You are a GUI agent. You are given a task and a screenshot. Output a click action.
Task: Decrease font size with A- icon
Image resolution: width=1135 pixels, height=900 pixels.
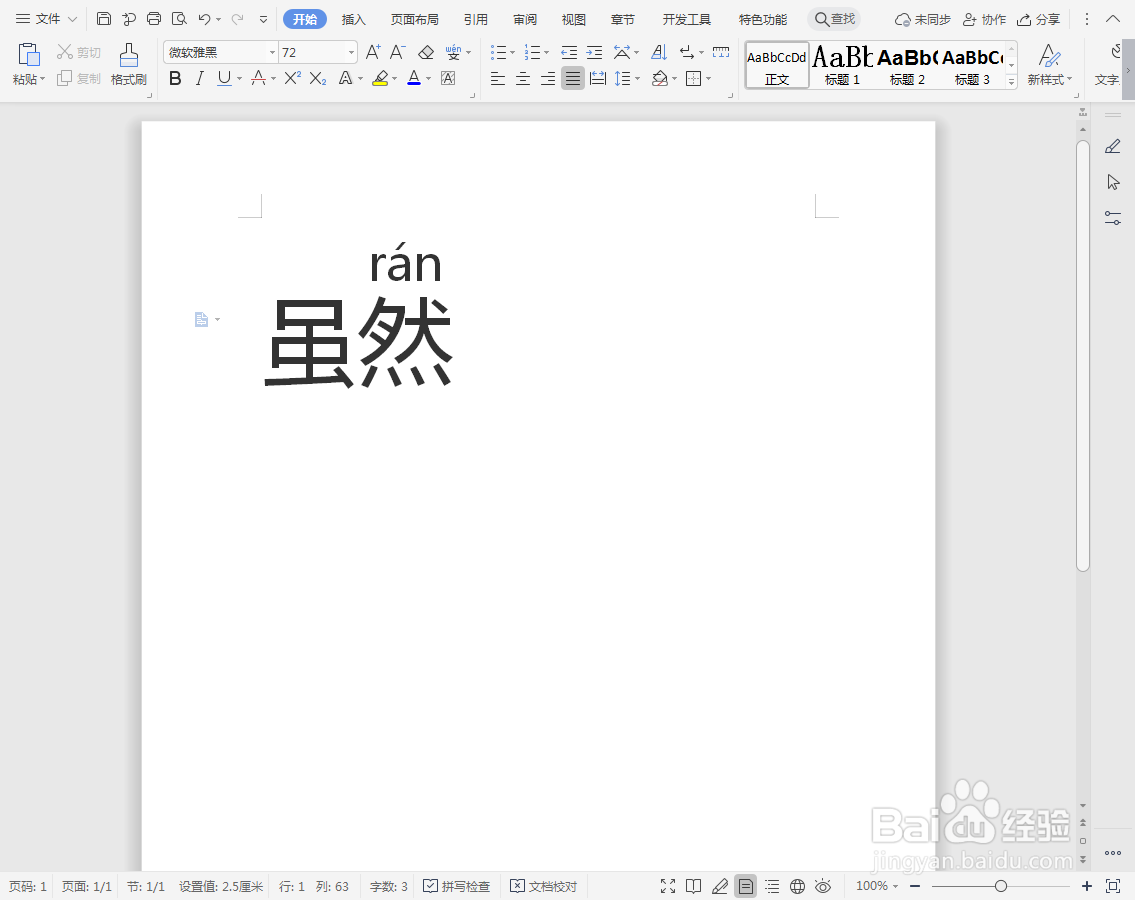click(x=397, y=52)
